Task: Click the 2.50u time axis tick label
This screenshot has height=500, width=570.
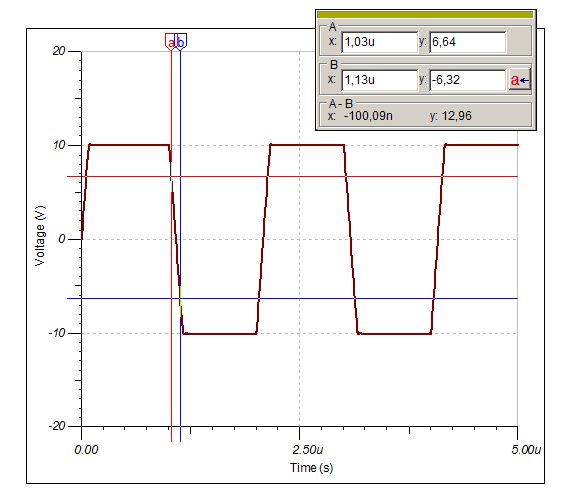Action: click(308, 450)
